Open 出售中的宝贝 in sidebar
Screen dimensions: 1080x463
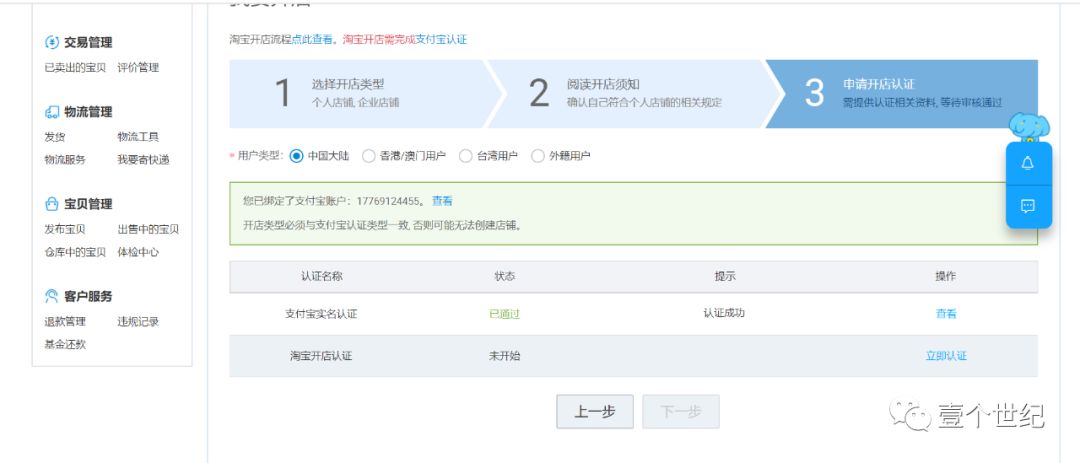(x=148, y=229)
